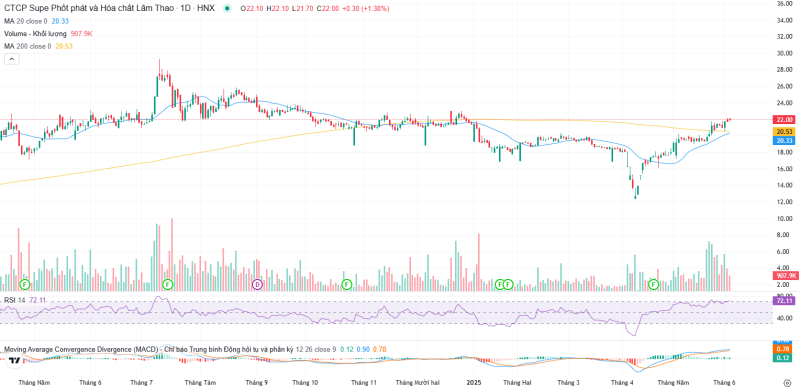Screen dimensions: 800x390
Task: Click the C22.00 close price value
Action: [x=328, y=9]
